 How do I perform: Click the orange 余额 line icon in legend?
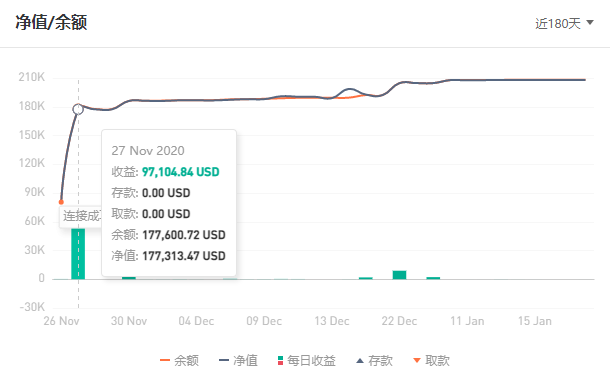[165, 361]
